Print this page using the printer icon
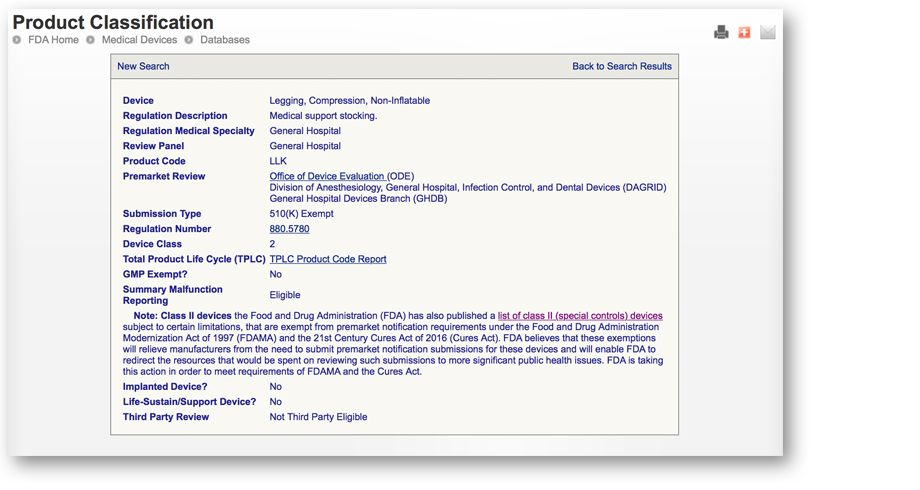 click(721, 32)
